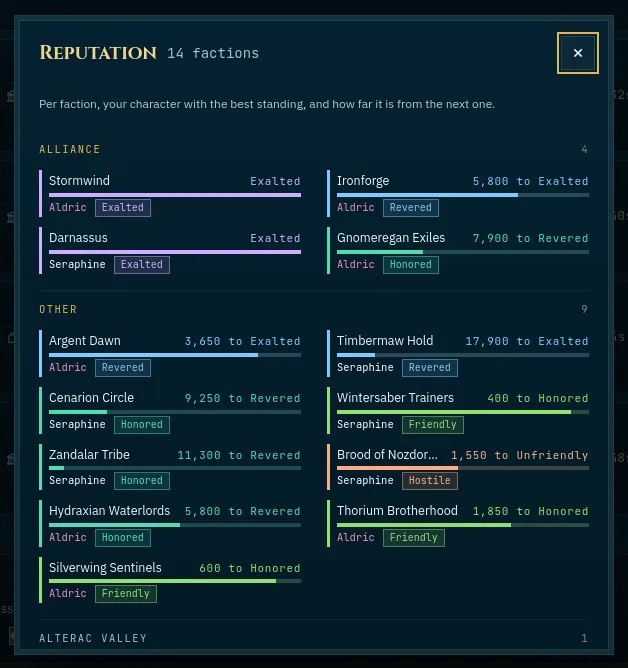The height and width of the screenshot is (668, 628).
Task: Close the Reputation dialog with the X
Action: (577, 53)
